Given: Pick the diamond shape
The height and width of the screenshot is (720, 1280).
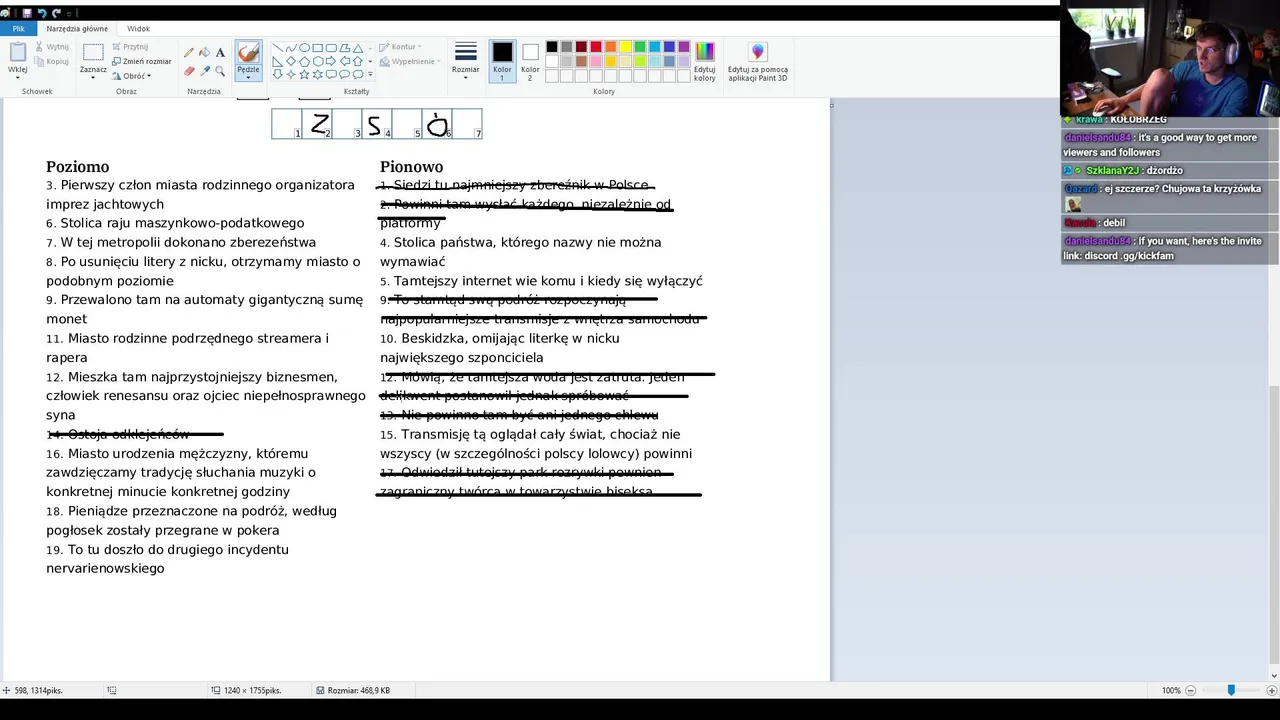Looking at the screenshot, I should click(x=291, y=61).
